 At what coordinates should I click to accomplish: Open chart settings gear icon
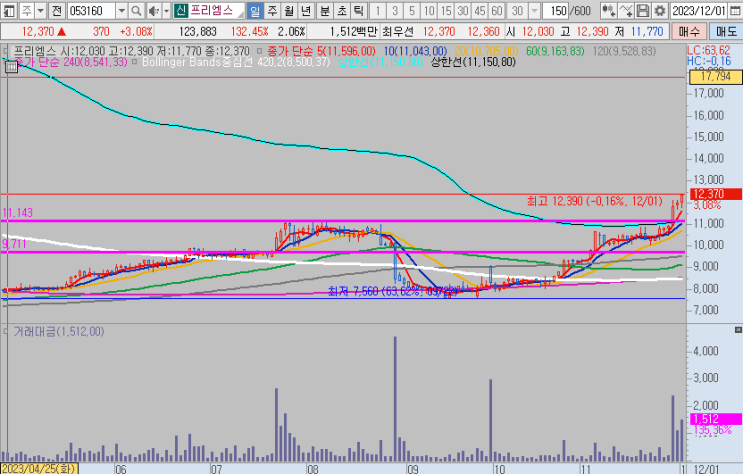(659, 10)
